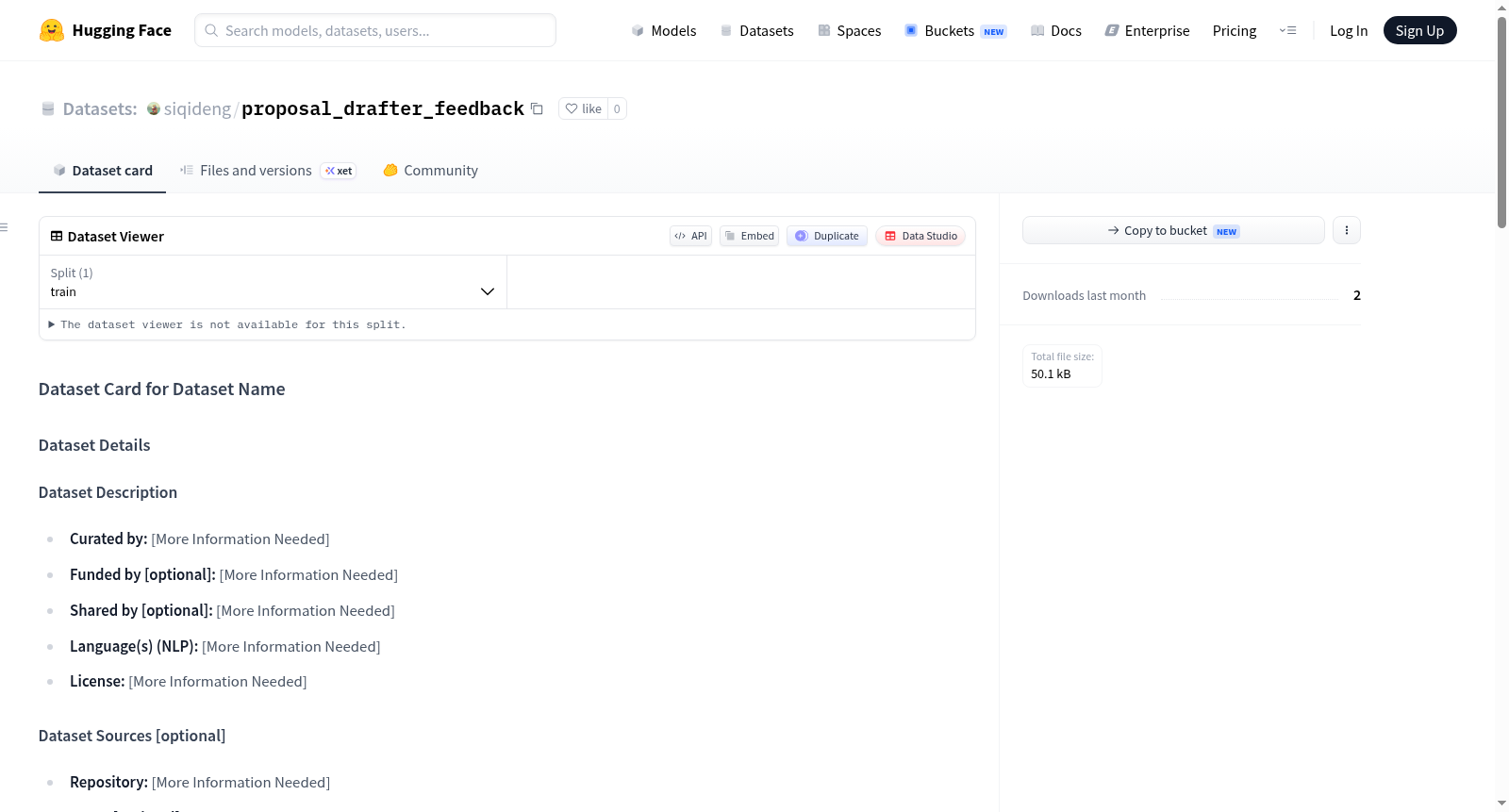This screenshot has width=1509, height=812.
Task: Focus the search models, datasets, users field
Action: [375, 30]
